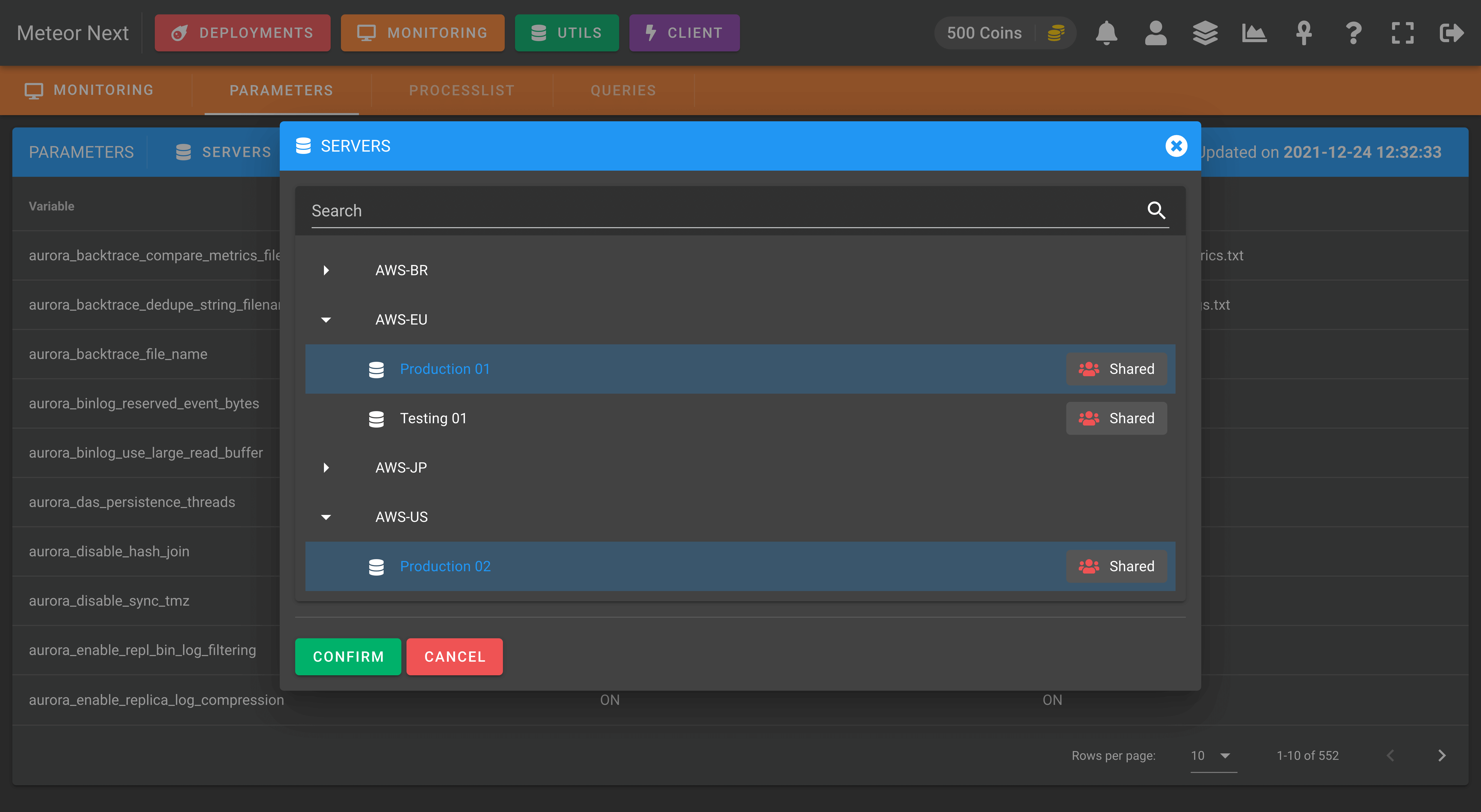Click aurora_enable_replica_log_compression row
Screen dimensions: 1481x812
point(740,700)
